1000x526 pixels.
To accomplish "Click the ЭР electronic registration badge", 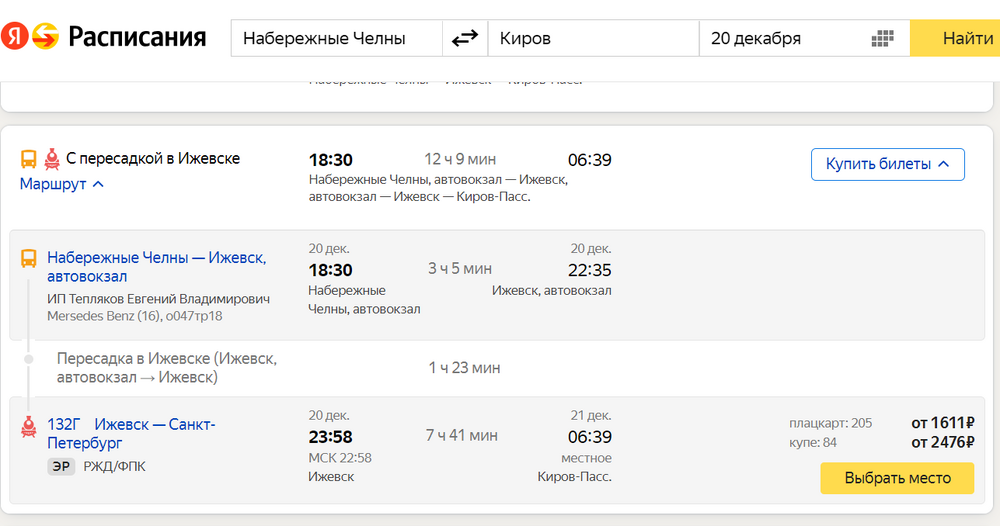I will [x=61, y=467].
